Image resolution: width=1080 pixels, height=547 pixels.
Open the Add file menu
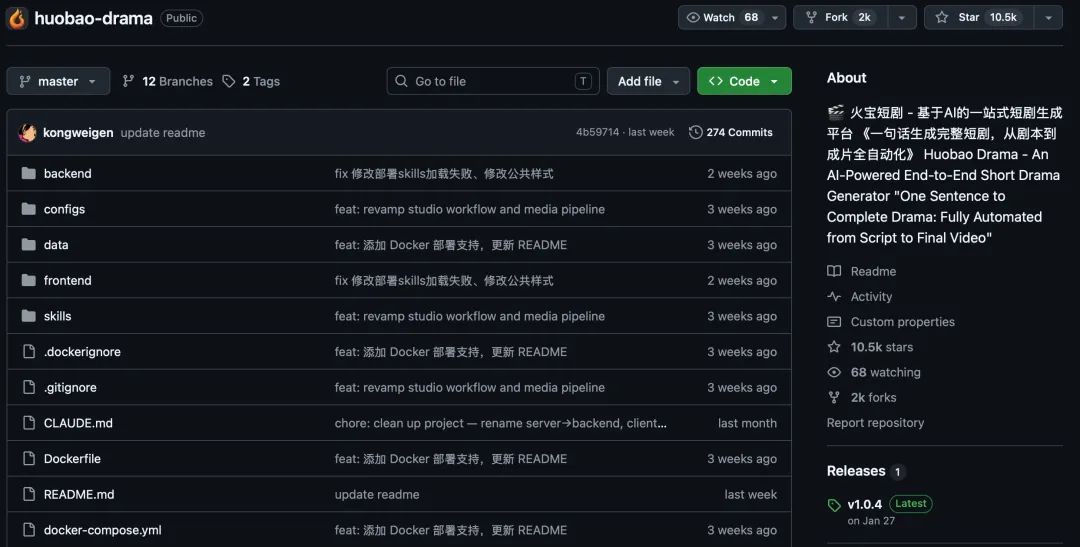pos(648,81)
